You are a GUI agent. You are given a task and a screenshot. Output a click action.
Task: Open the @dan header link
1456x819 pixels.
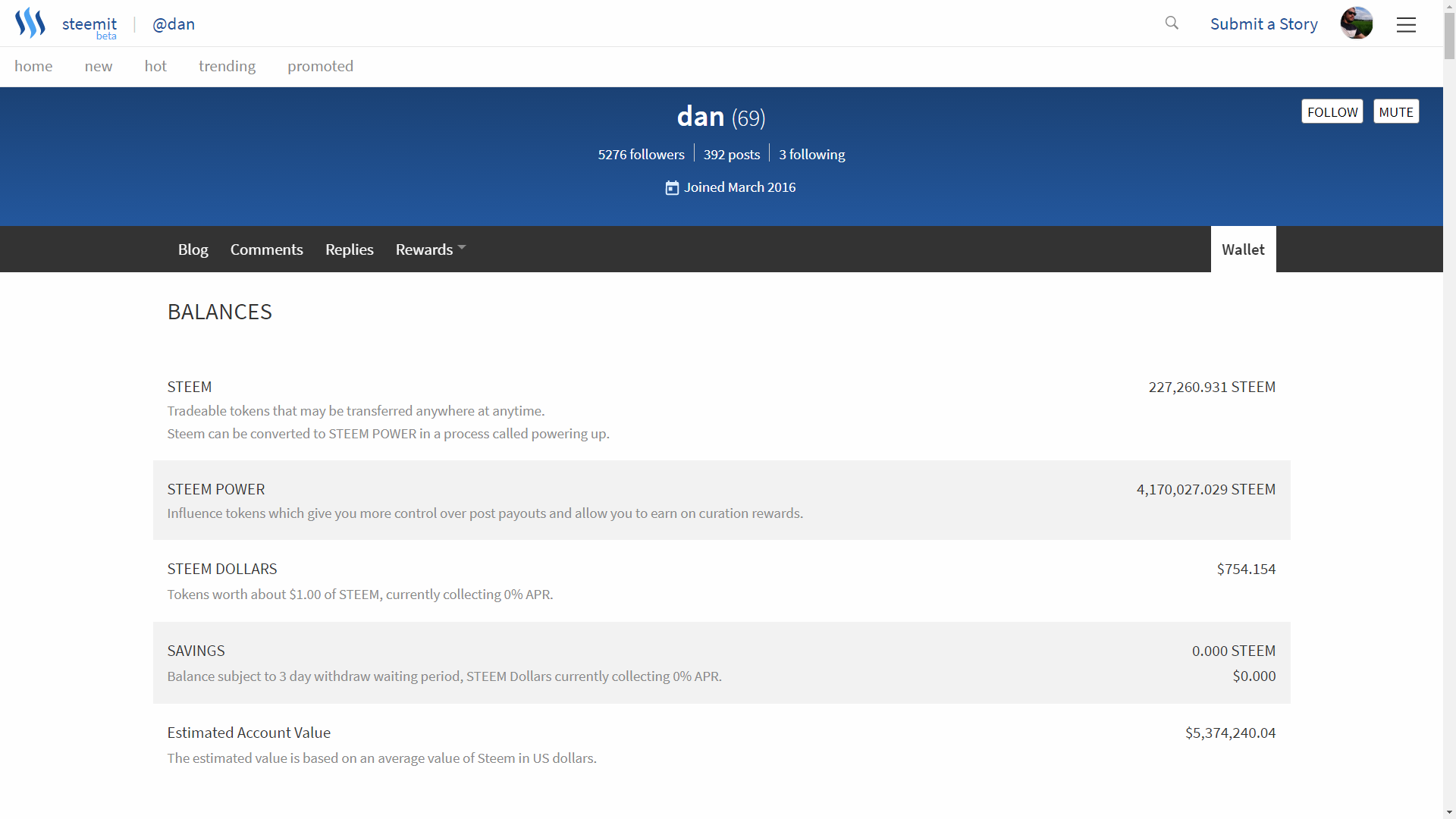pyautogui.click(x=174, y=24)
